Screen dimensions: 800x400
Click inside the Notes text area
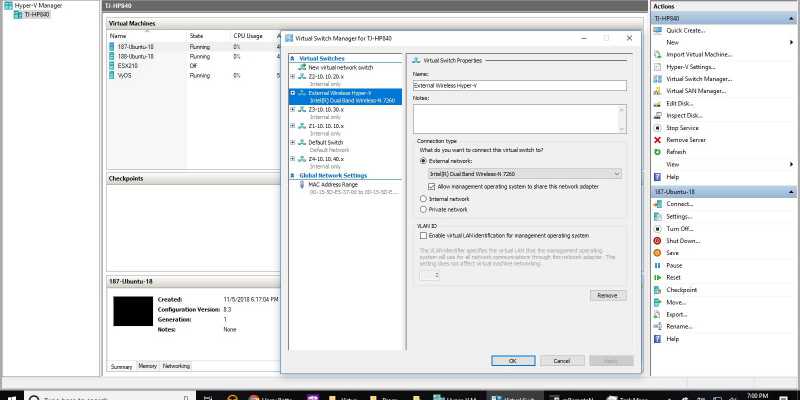point(519,119)
